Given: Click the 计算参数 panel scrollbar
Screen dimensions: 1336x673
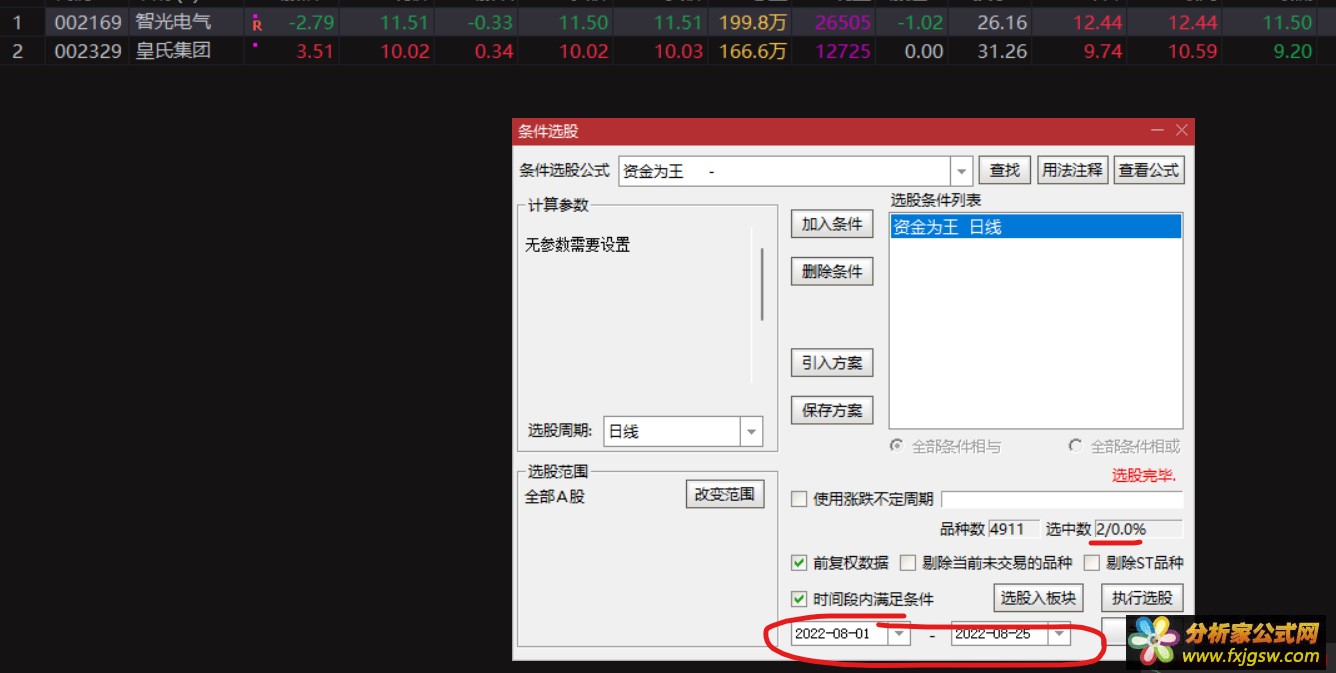Looking at the screenshot, I should 762,285.
